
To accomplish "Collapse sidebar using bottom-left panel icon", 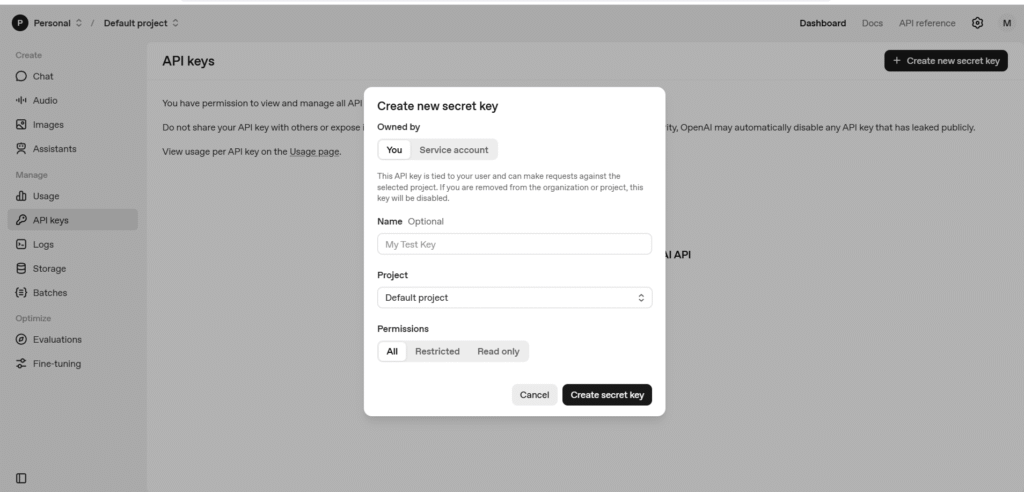I will pos(21,478).
